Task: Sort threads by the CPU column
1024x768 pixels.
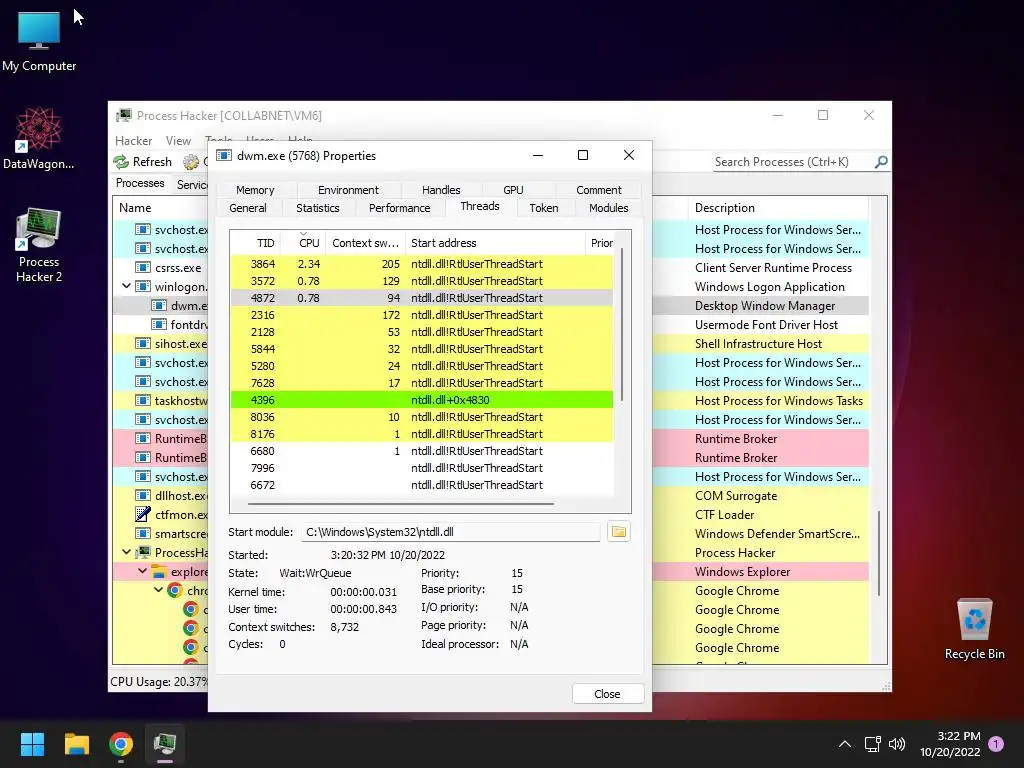Action: tap(304, 243)
